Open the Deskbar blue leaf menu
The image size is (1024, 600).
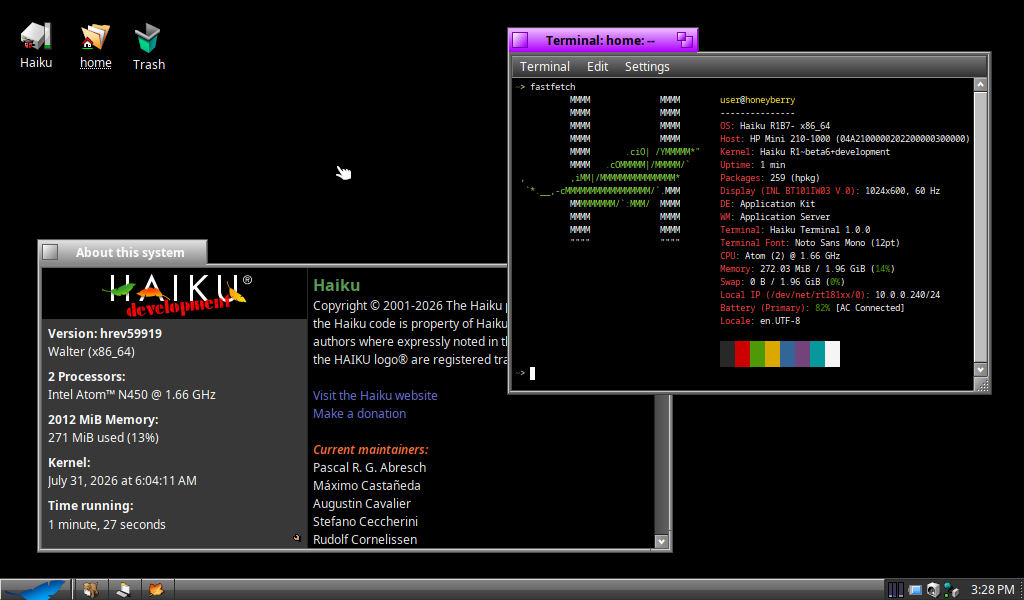(35, 590)
